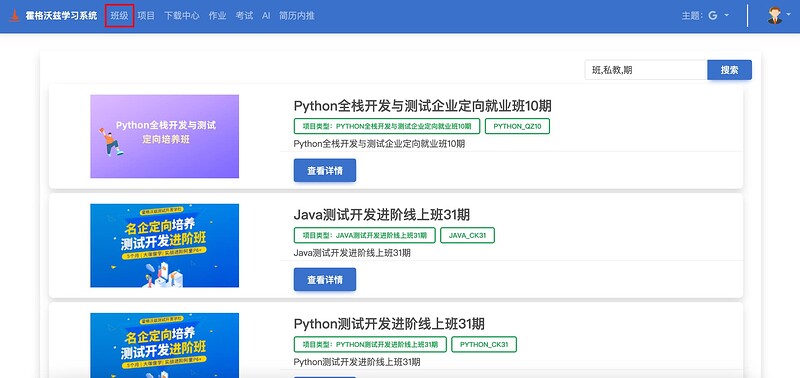Open the 项目 menu item
The image size is (800, 378).
(146, 16)
